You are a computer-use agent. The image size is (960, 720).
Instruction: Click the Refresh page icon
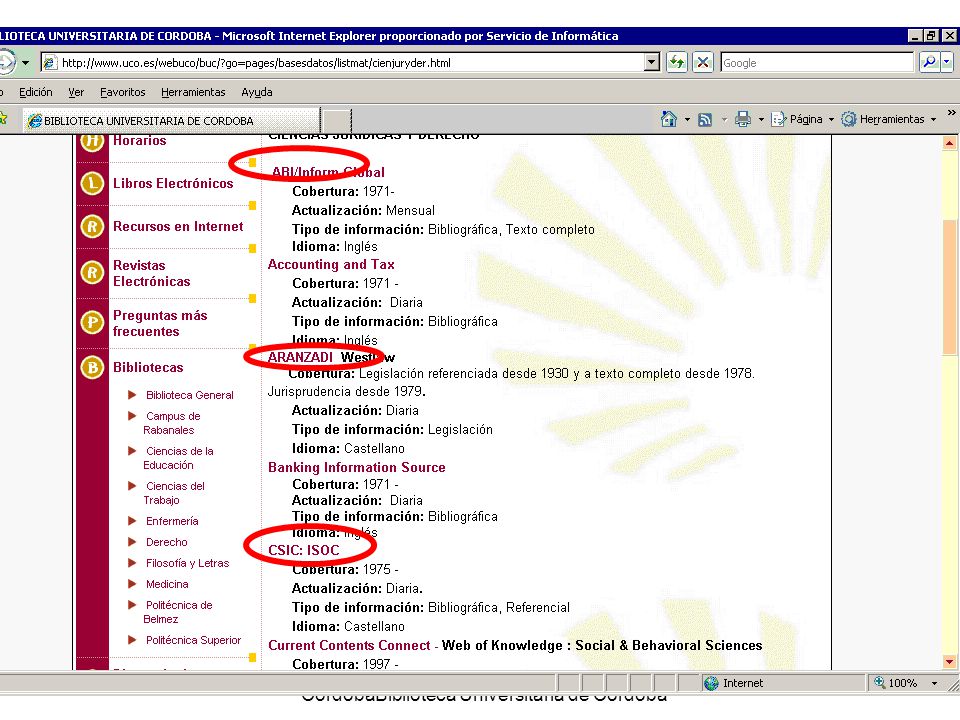[677, 62]
